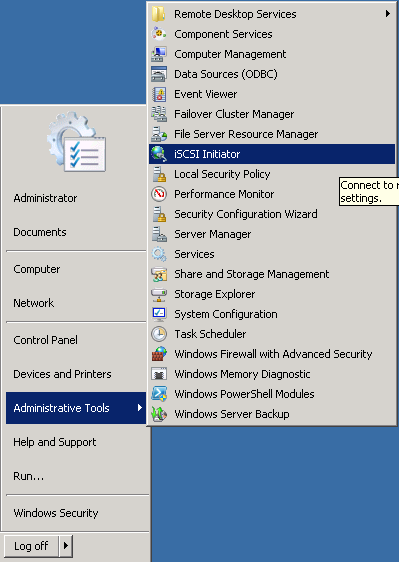Expand the Administrative Tools submenu arrow
Viewport: 399px width, 562px height.
(140, 408)
